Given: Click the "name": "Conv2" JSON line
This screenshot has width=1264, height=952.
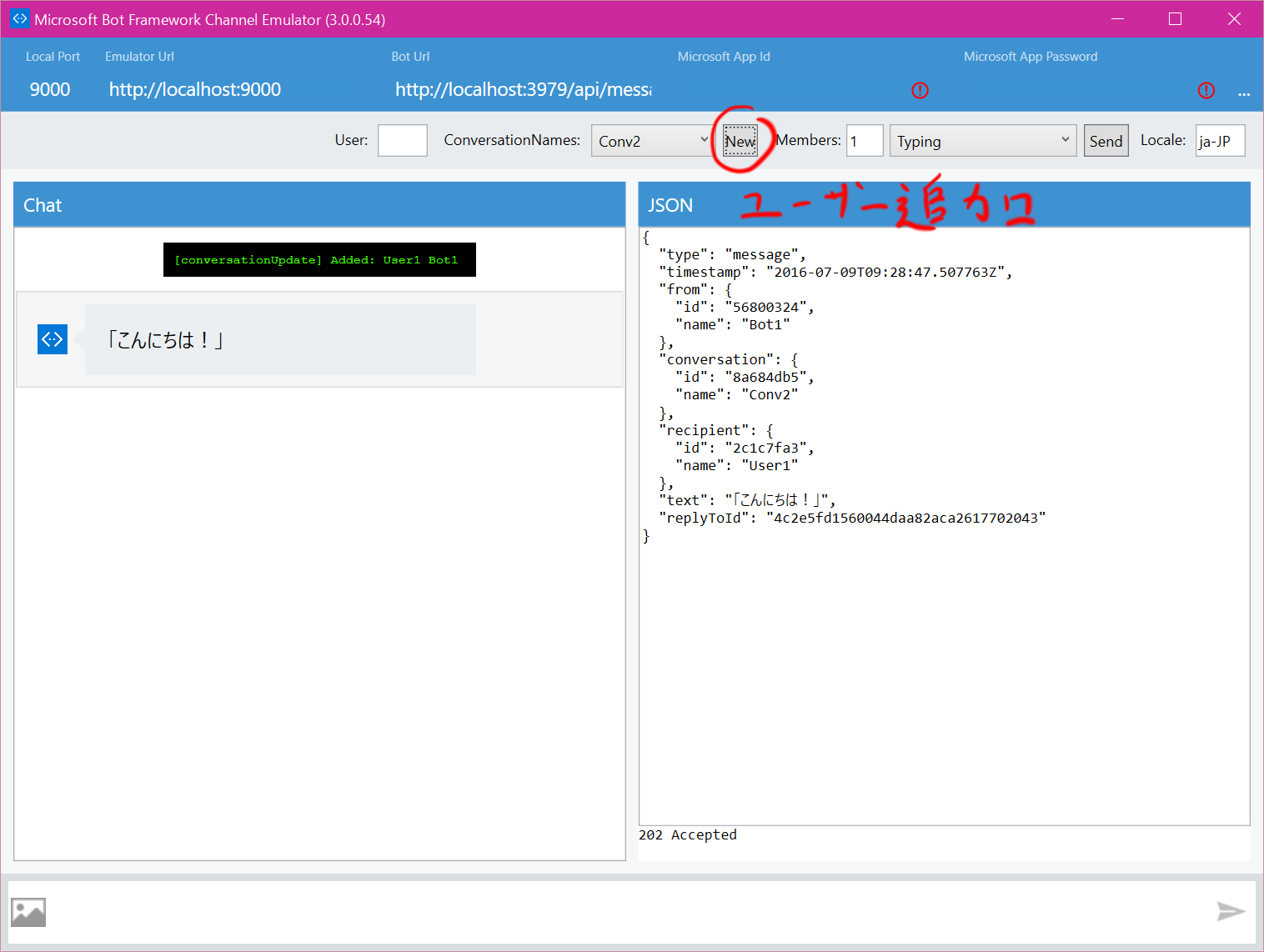Looking at the screenshot, I should (737, 394).
